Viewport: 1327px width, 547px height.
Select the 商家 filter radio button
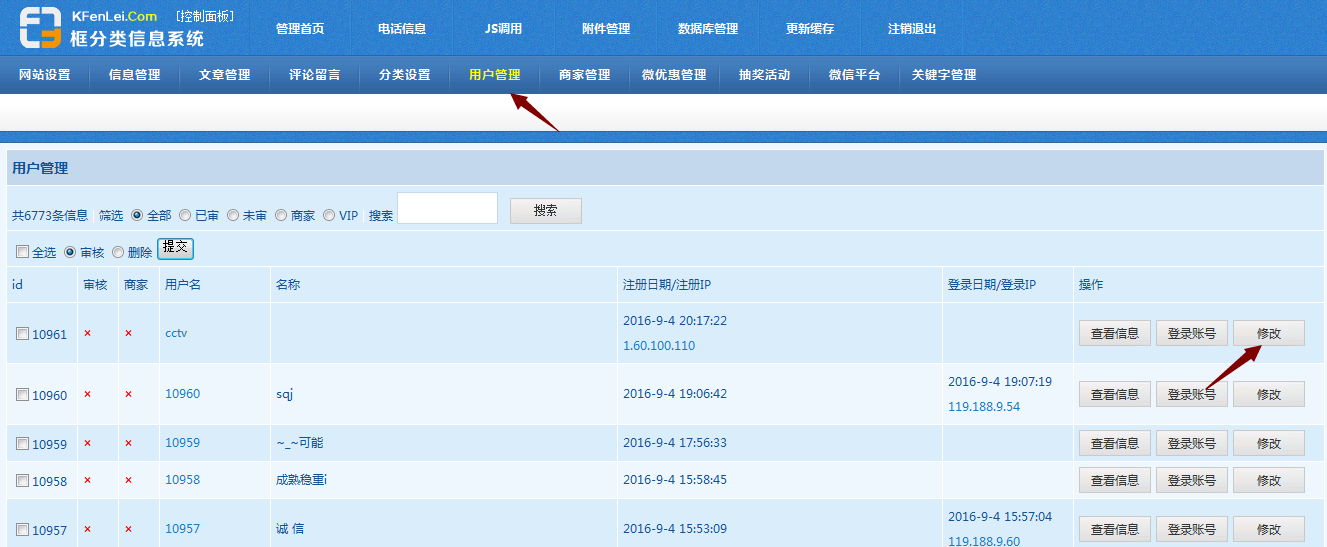281,215
